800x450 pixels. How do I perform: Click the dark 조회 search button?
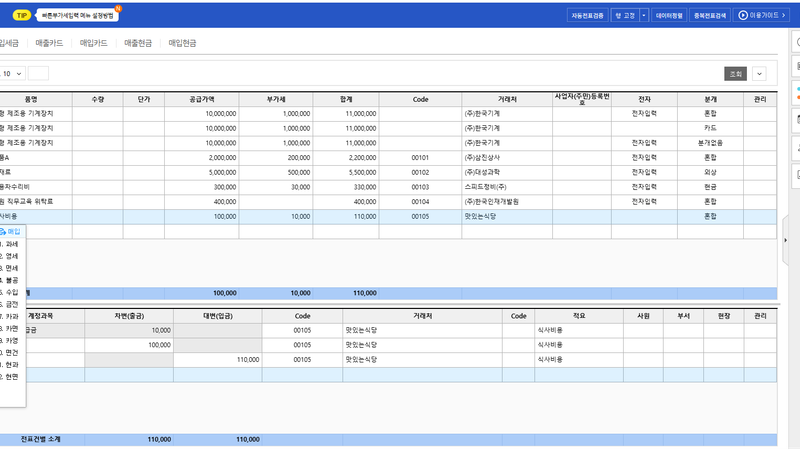click(736, 74)
